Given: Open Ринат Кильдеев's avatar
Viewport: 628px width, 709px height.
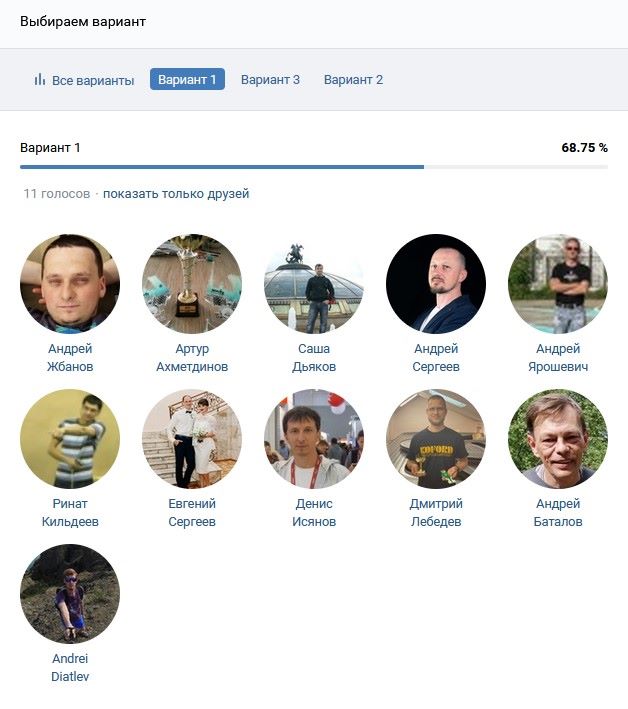Looking at the screenshot, I should click(x=70, y=439).
